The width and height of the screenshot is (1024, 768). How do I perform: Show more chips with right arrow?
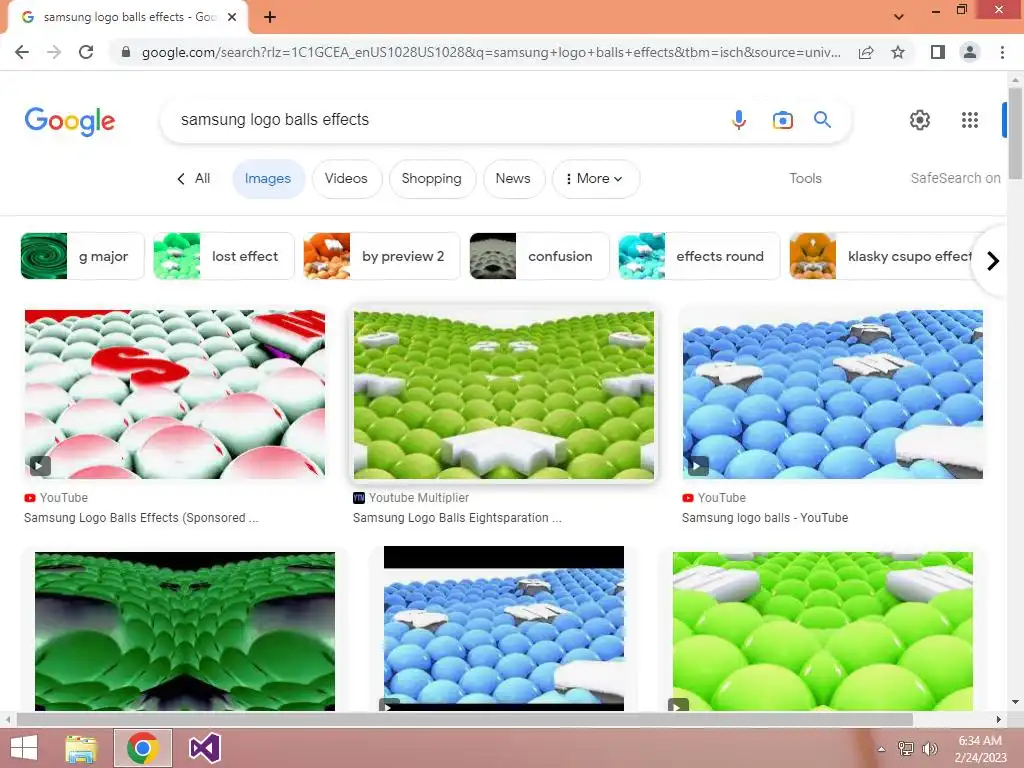point(993,261)
